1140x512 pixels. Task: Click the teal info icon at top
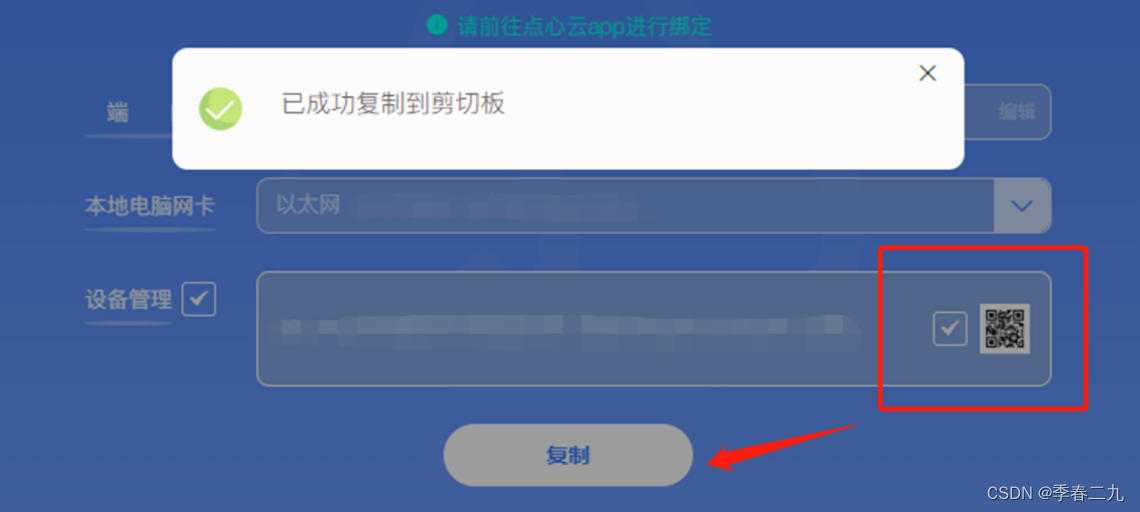click(x=436, y=25)
